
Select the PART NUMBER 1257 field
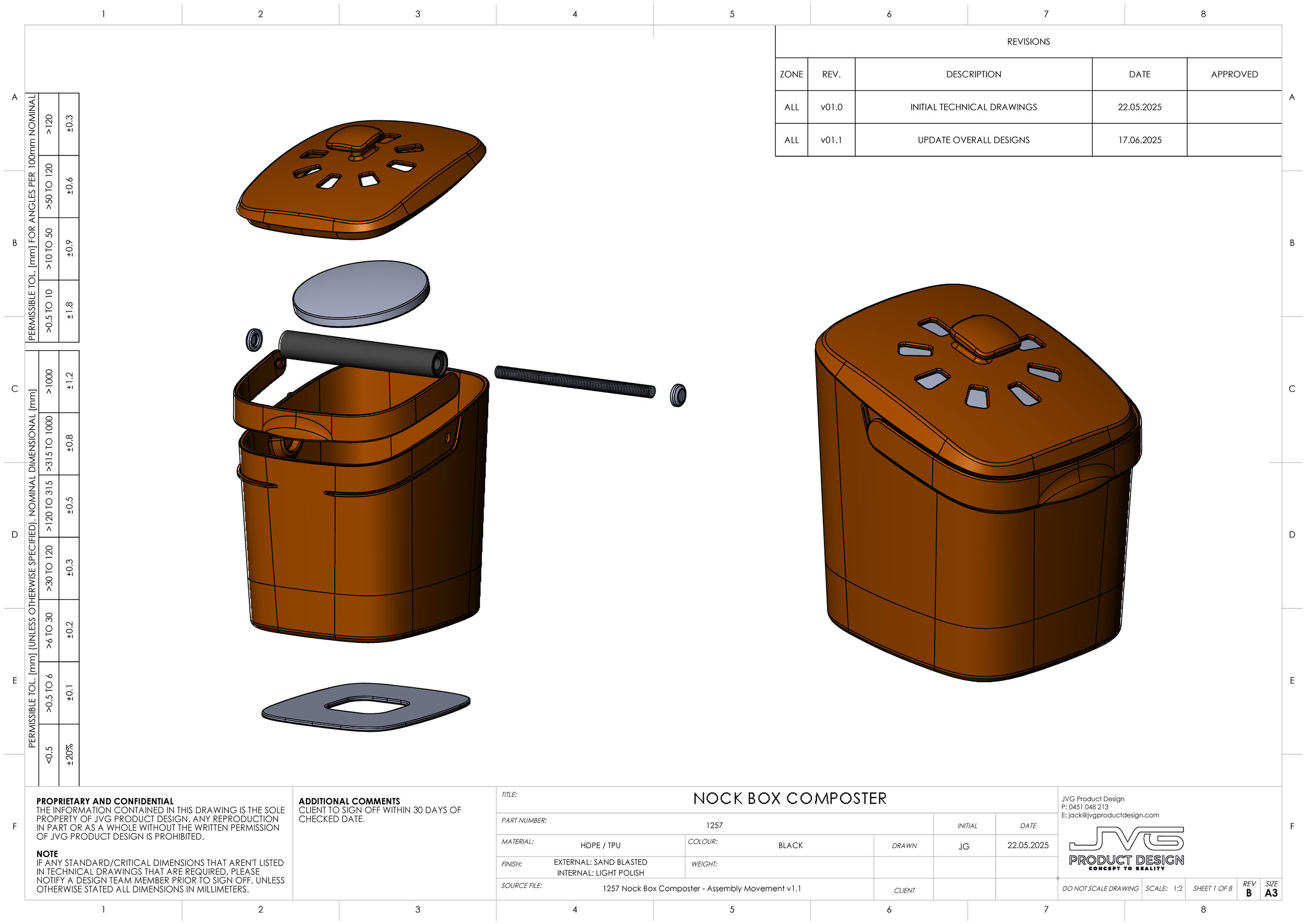pos(716,825)
